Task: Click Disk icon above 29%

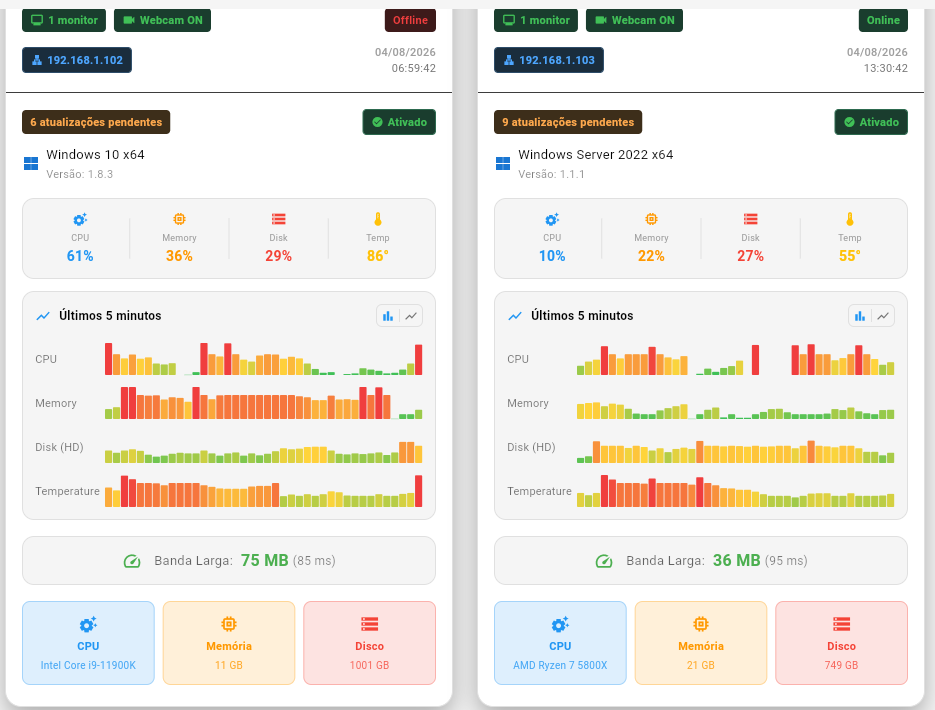Action: click(x=278, y=219)
